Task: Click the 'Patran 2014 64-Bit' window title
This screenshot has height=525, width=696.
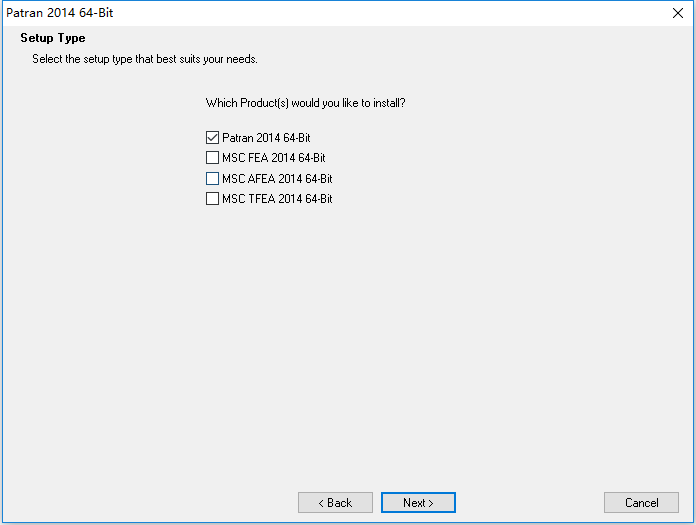Action: [x=59, y=13]
